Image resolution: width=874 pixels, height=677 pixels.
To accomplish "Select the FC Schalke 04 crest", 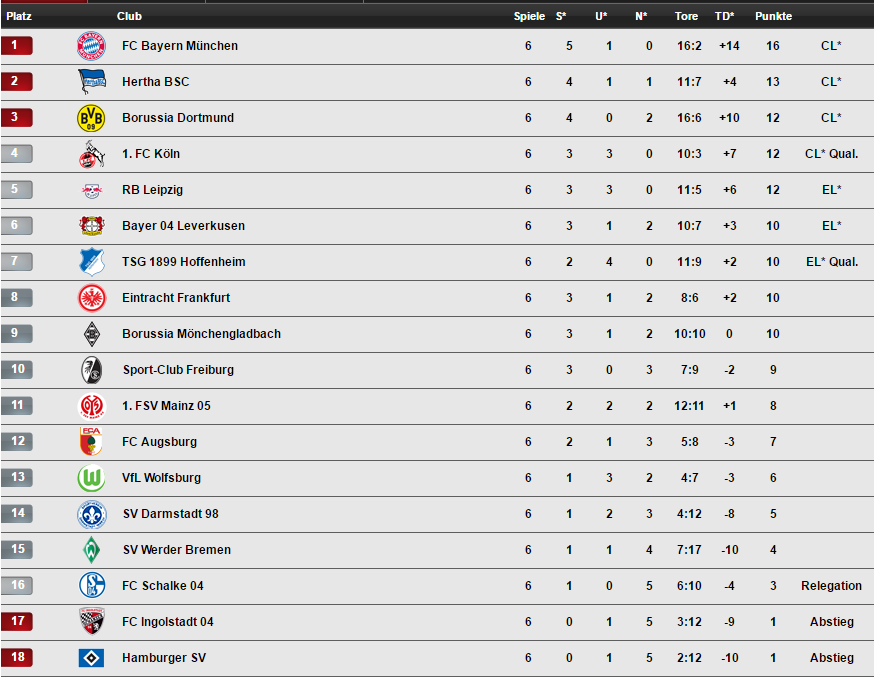I will point(92,586).
